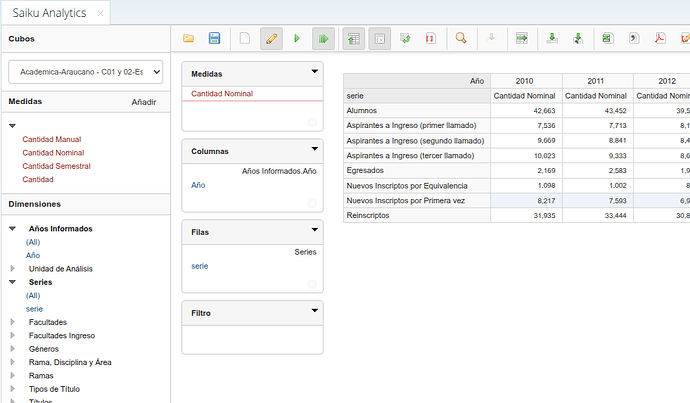
Task: Select the Saiku Analytics tab
Action: click(x=49, y=13)
